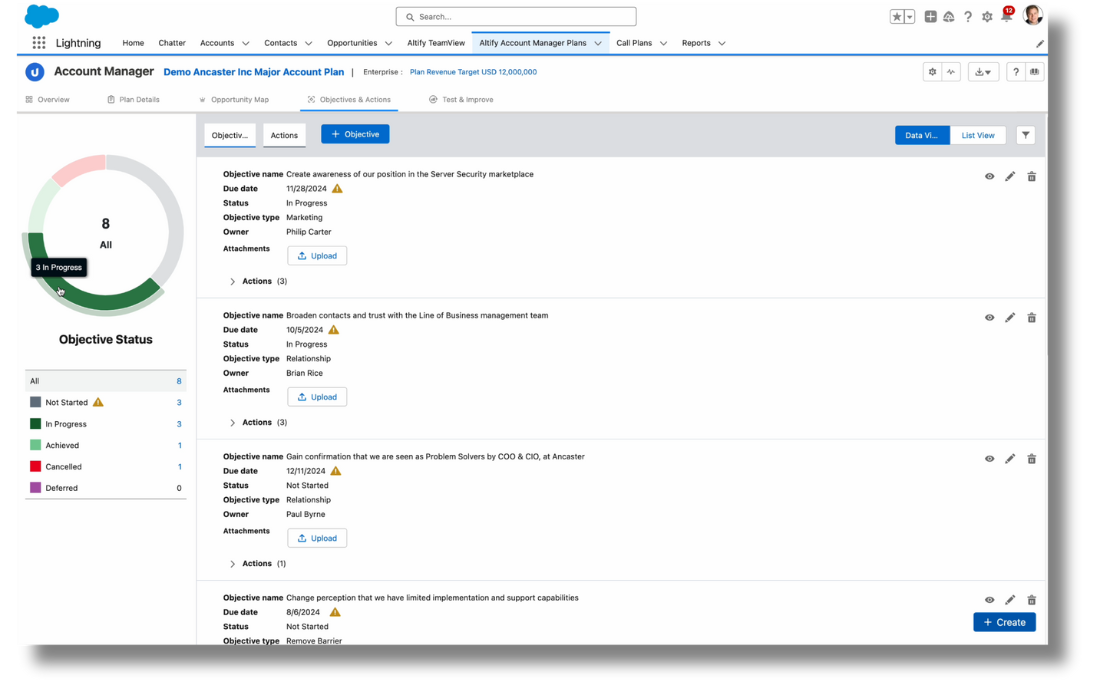This screenshot has width=1100, height=700.
Task: Edit the Change perception objective
Action: tap(1010, 600)
